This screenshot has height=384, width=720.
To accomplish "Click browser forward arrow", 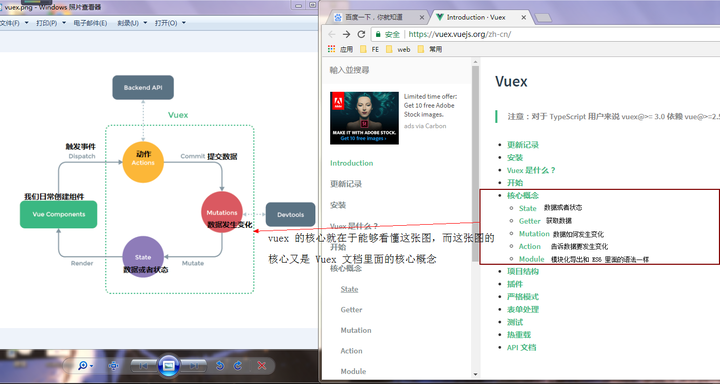I will point(346,34).
